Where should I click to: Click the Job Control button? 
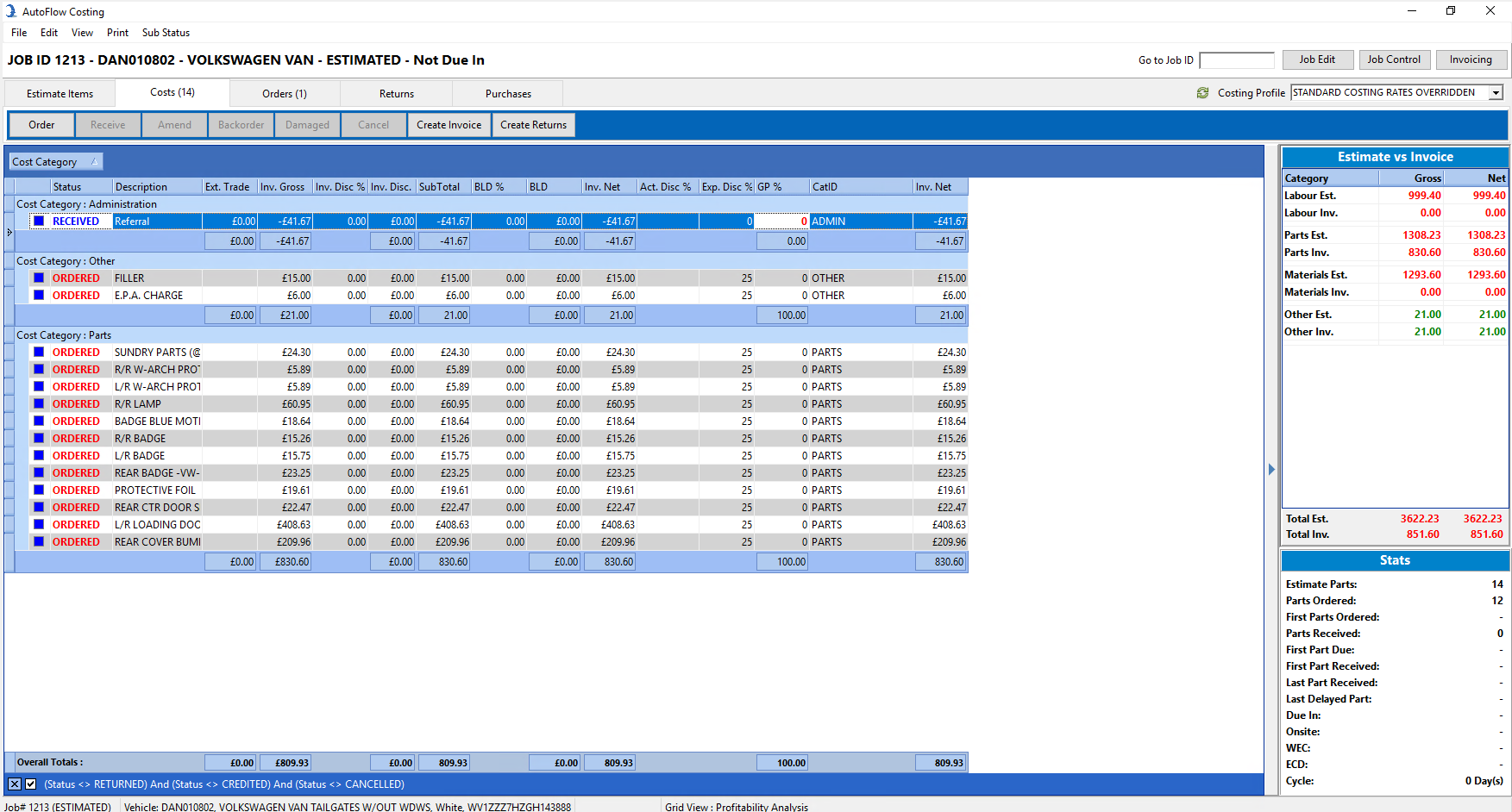coord(1394,59)
